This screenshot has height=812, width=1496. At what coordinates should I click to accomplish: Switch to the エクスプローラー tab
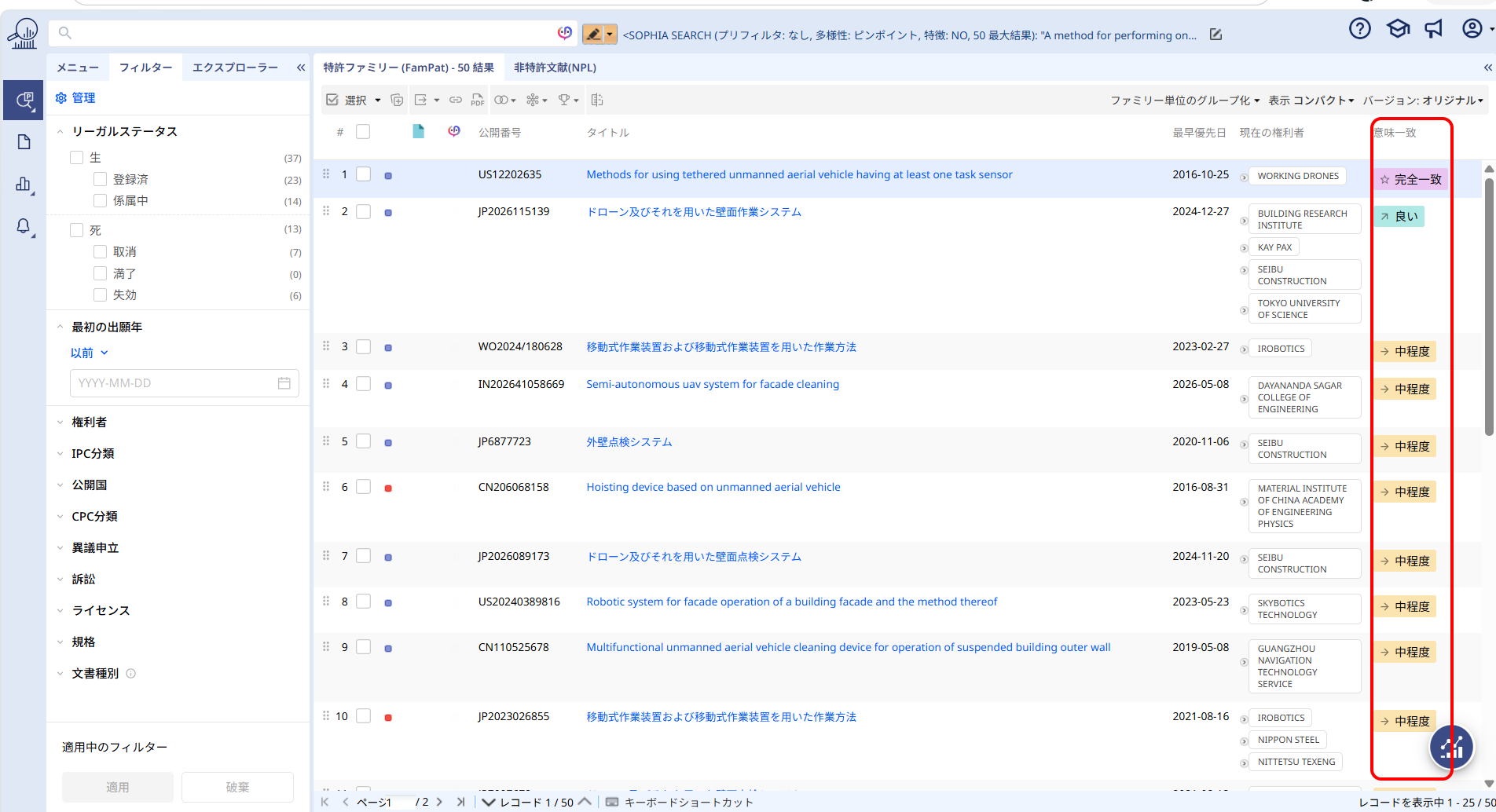(235, 68)
